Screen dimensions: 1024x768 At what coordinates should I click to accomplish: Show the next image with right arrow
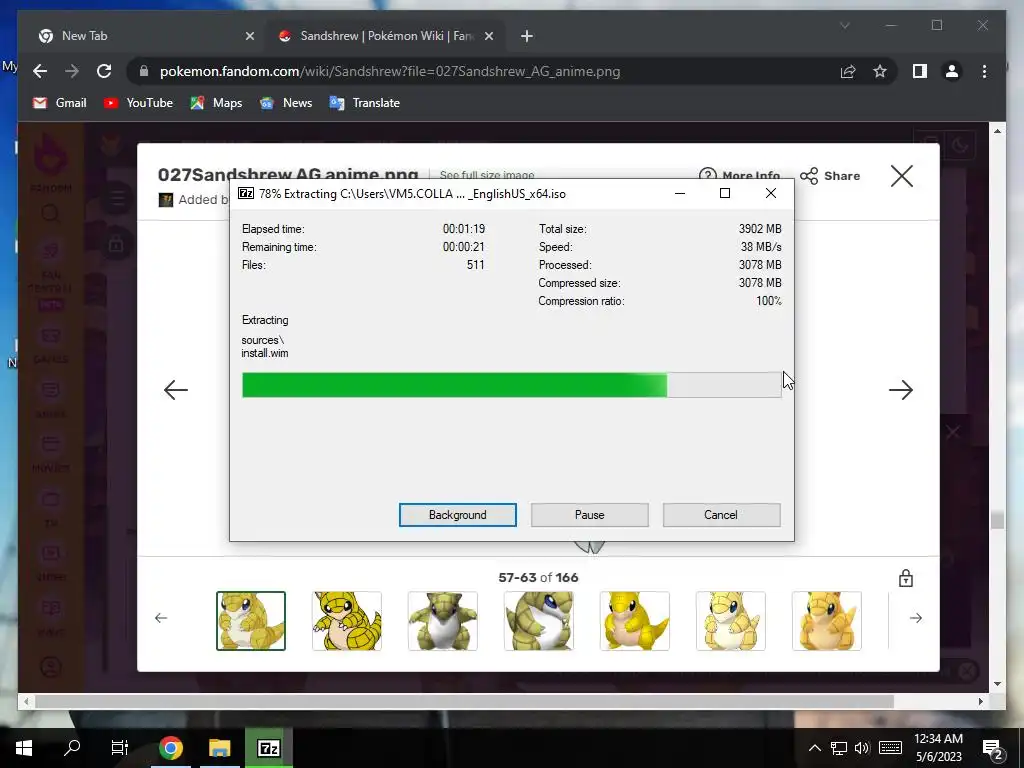901,390
